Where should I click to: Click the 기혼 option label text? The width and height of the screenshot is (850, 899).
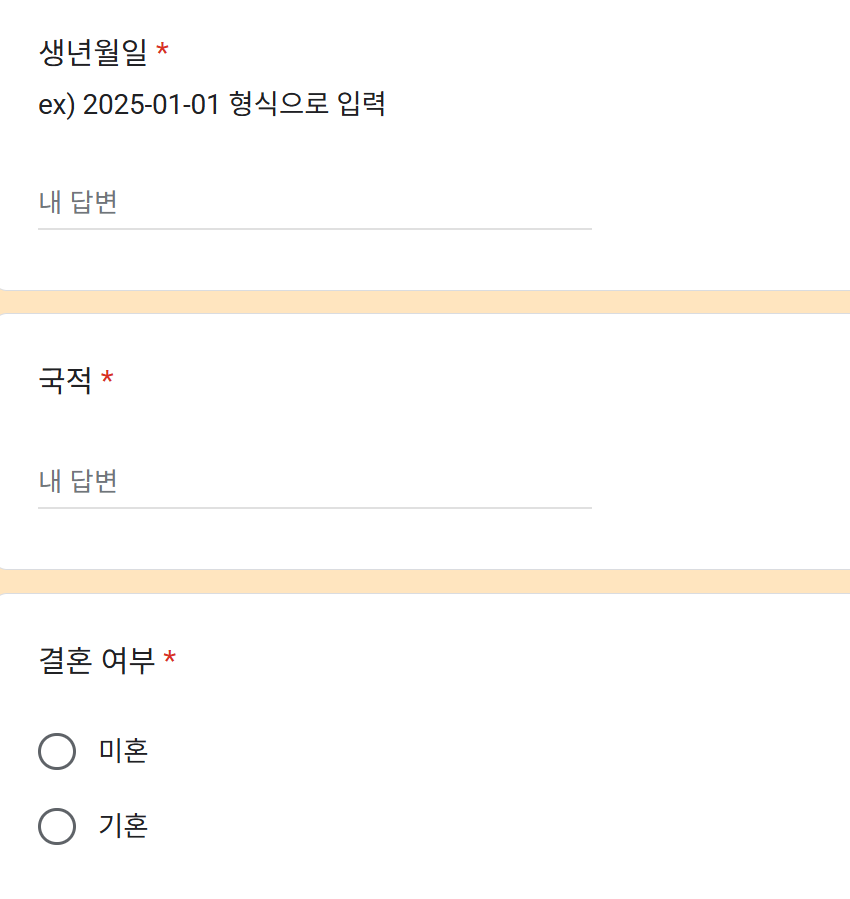tap(121, 826)
